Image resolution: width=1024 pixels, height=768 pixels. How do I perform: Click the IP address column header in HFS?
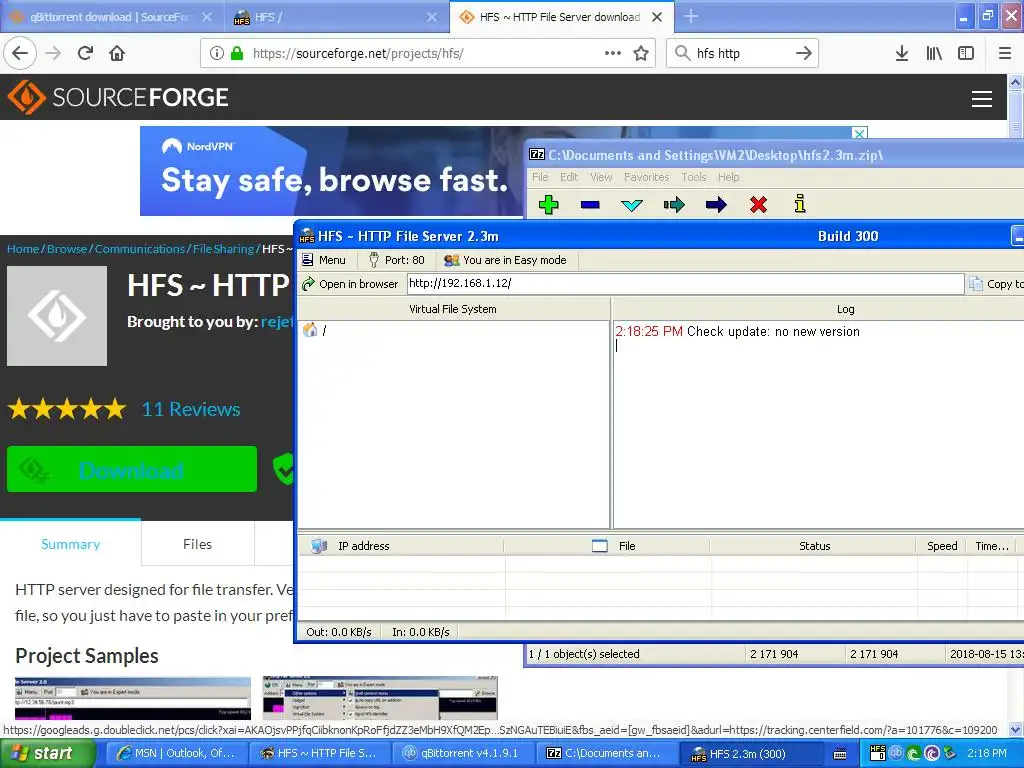[401, 546]
